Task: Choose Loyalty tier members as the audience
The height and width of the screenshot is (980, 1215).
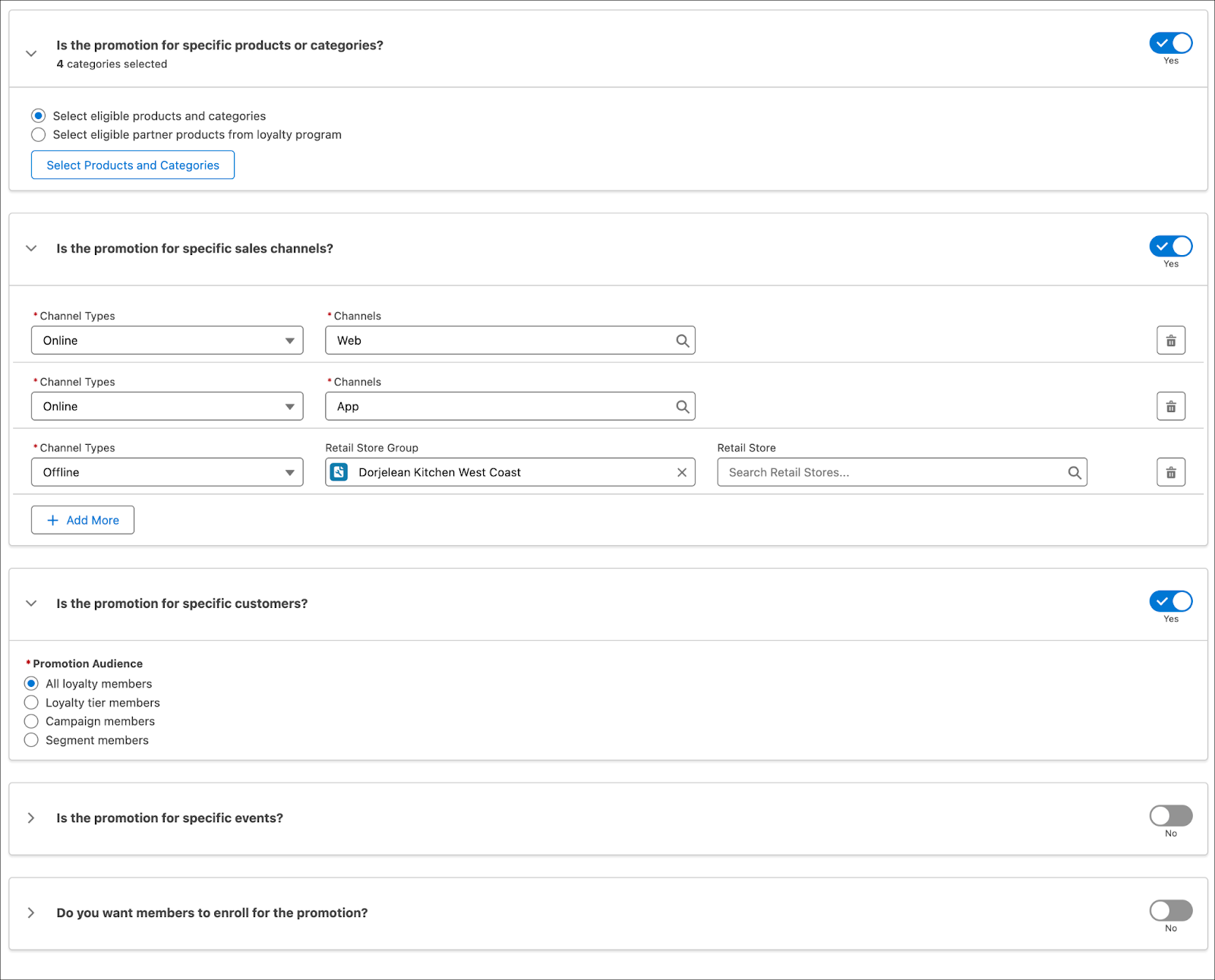Action: (31, 702)
